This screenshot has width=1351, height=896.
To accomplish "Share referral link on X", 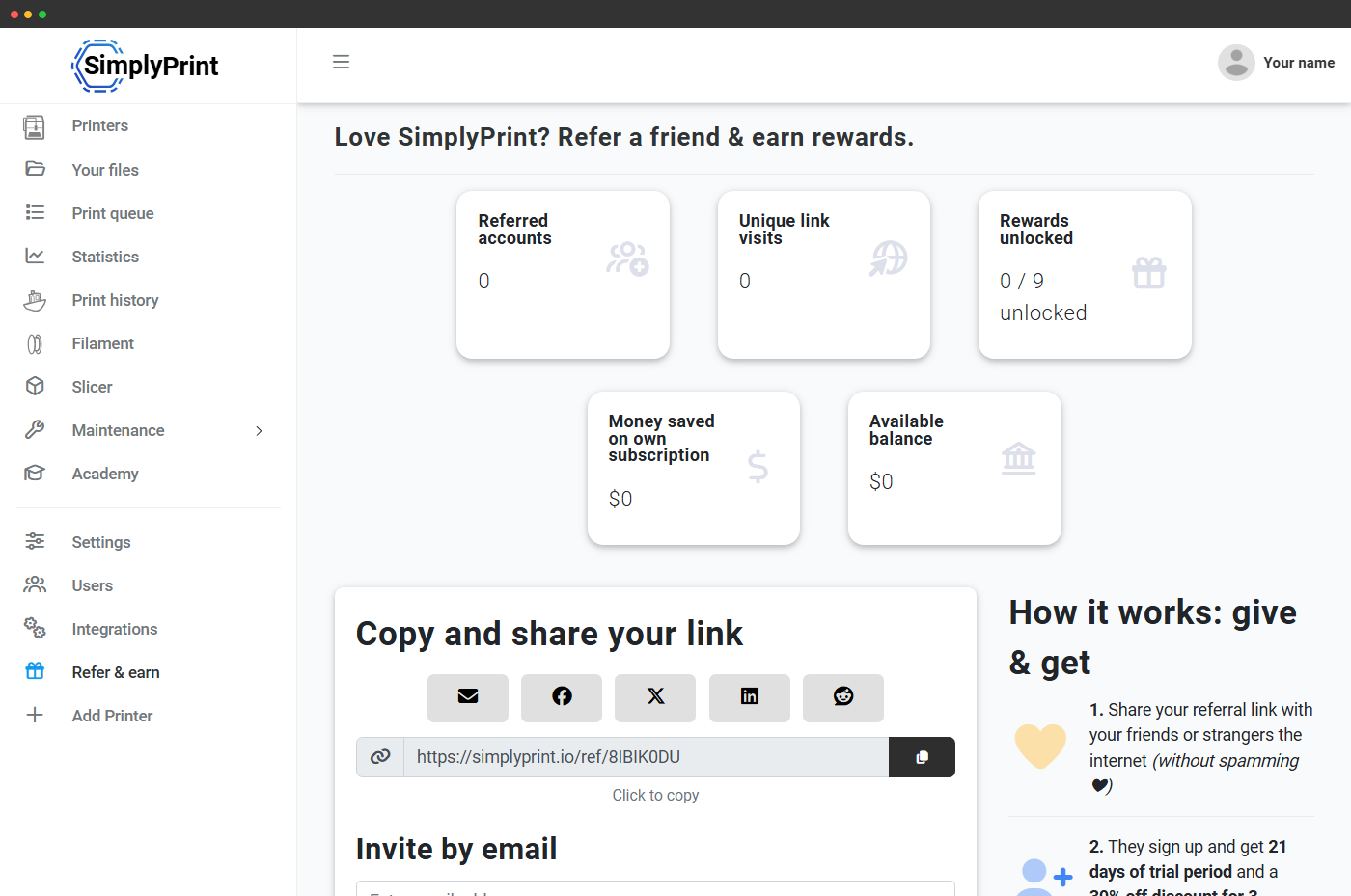I will point(655,697).
